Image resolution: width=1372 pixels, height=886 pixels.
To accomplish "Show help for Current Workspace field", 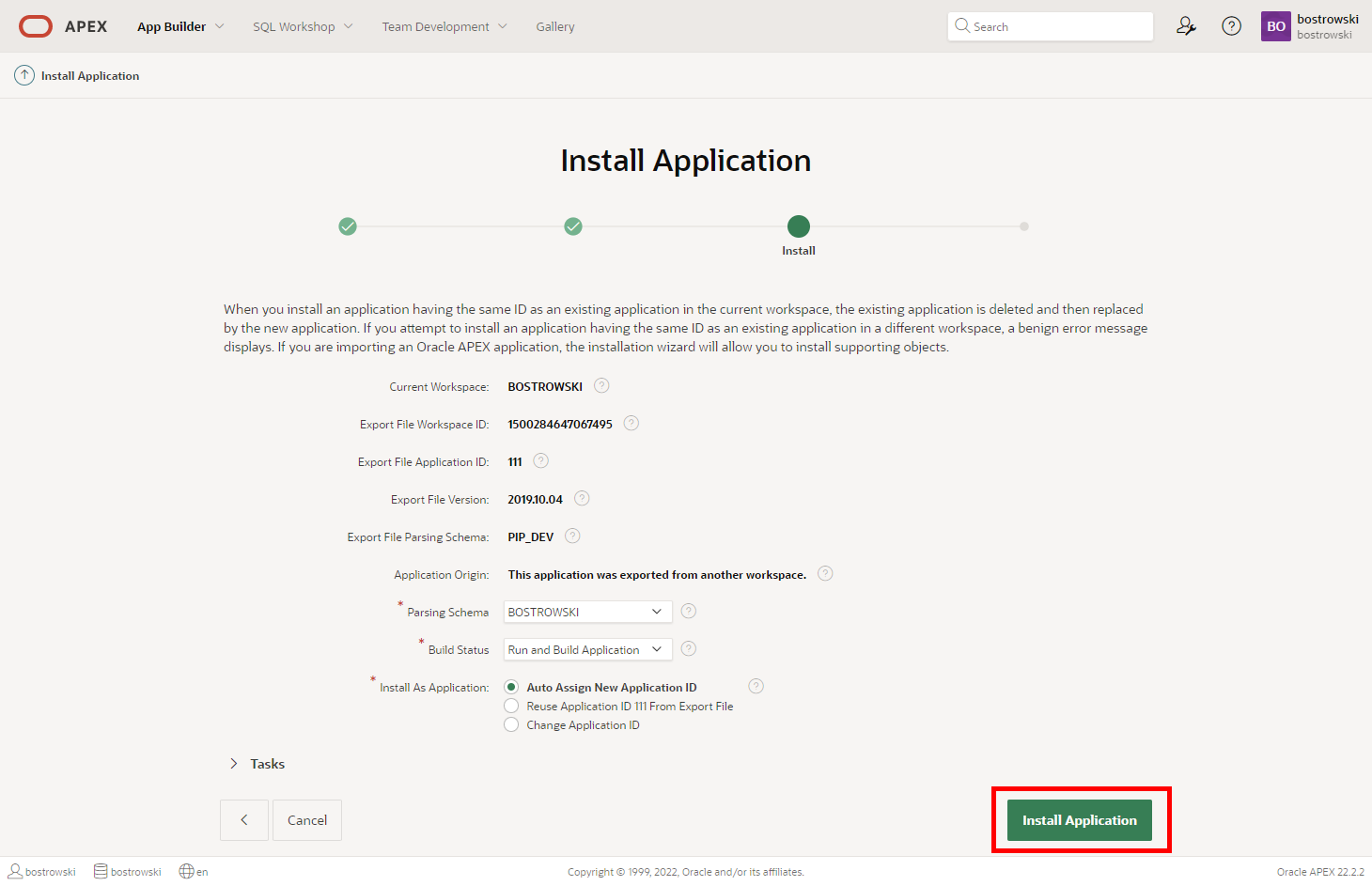I will (x=601, y=386).
